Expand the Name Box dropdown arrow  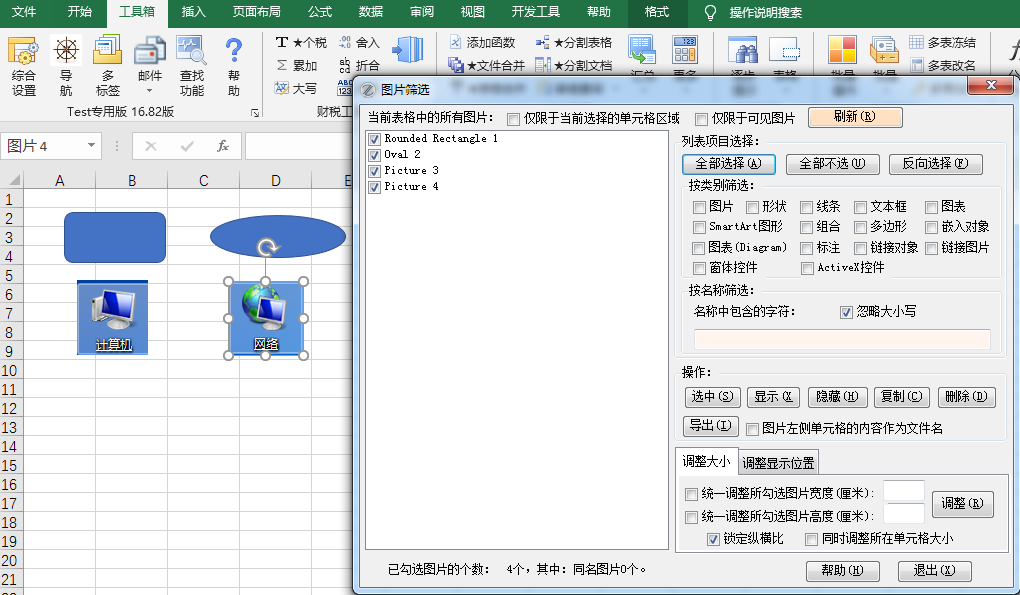tap(92, 146)
